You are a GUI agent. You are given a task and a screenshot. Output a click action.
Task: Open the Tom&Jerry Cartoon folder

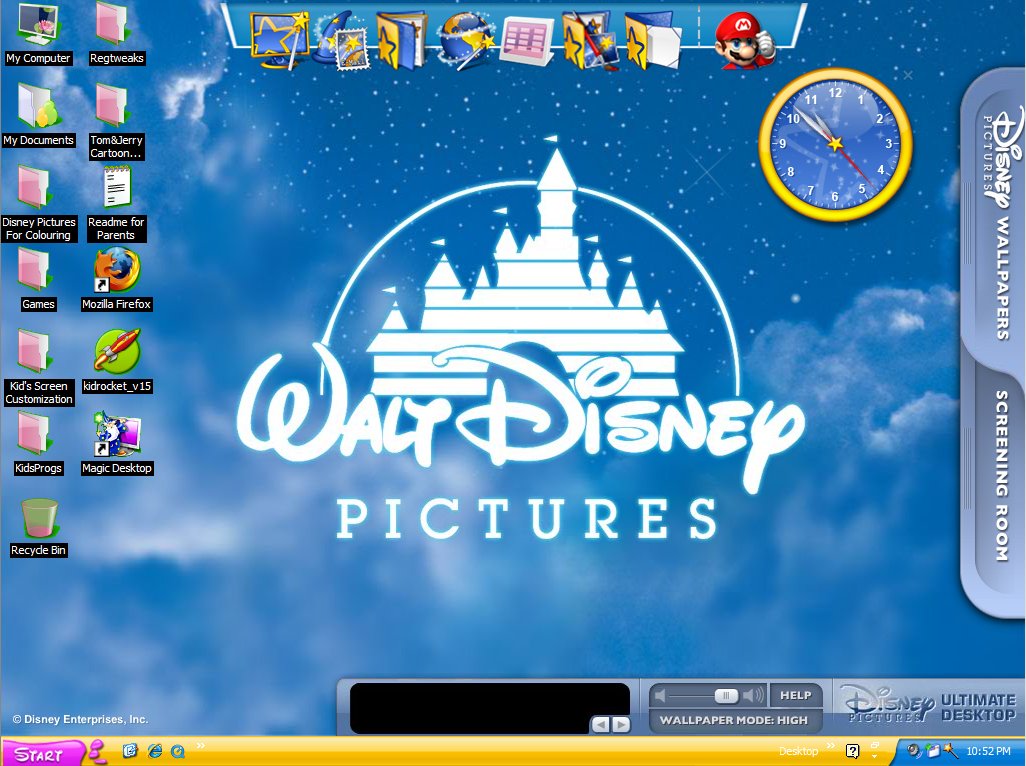116,121
